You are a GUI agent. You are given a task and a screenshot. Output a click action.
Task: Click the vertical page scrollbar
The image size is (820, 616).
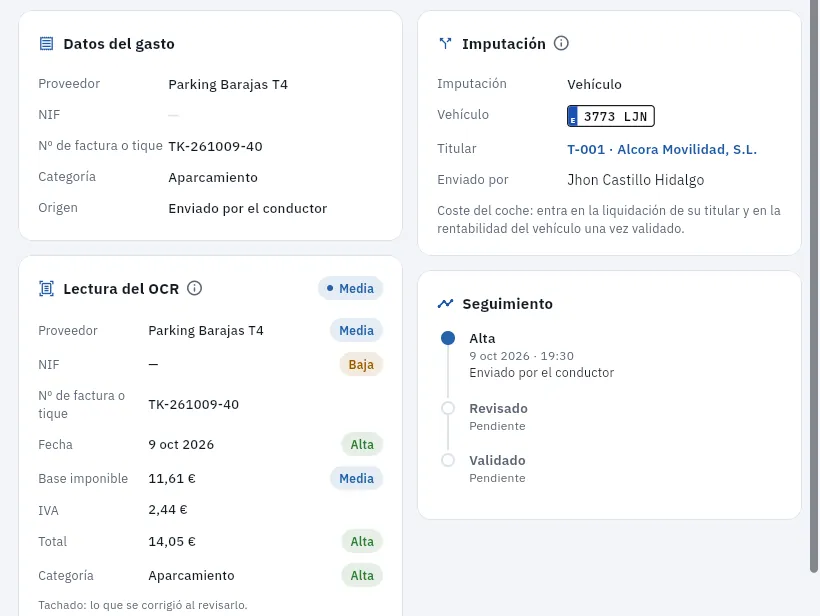tap(814, 287)
